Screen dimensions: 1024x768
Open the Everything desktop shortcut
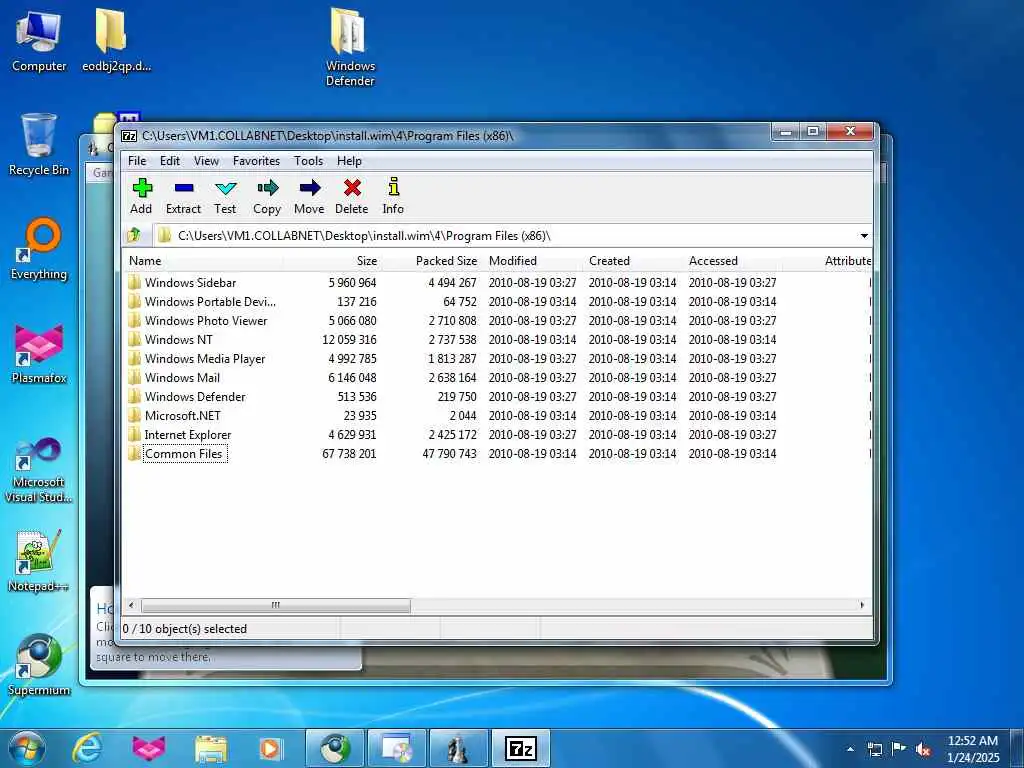tap(39, 248)
